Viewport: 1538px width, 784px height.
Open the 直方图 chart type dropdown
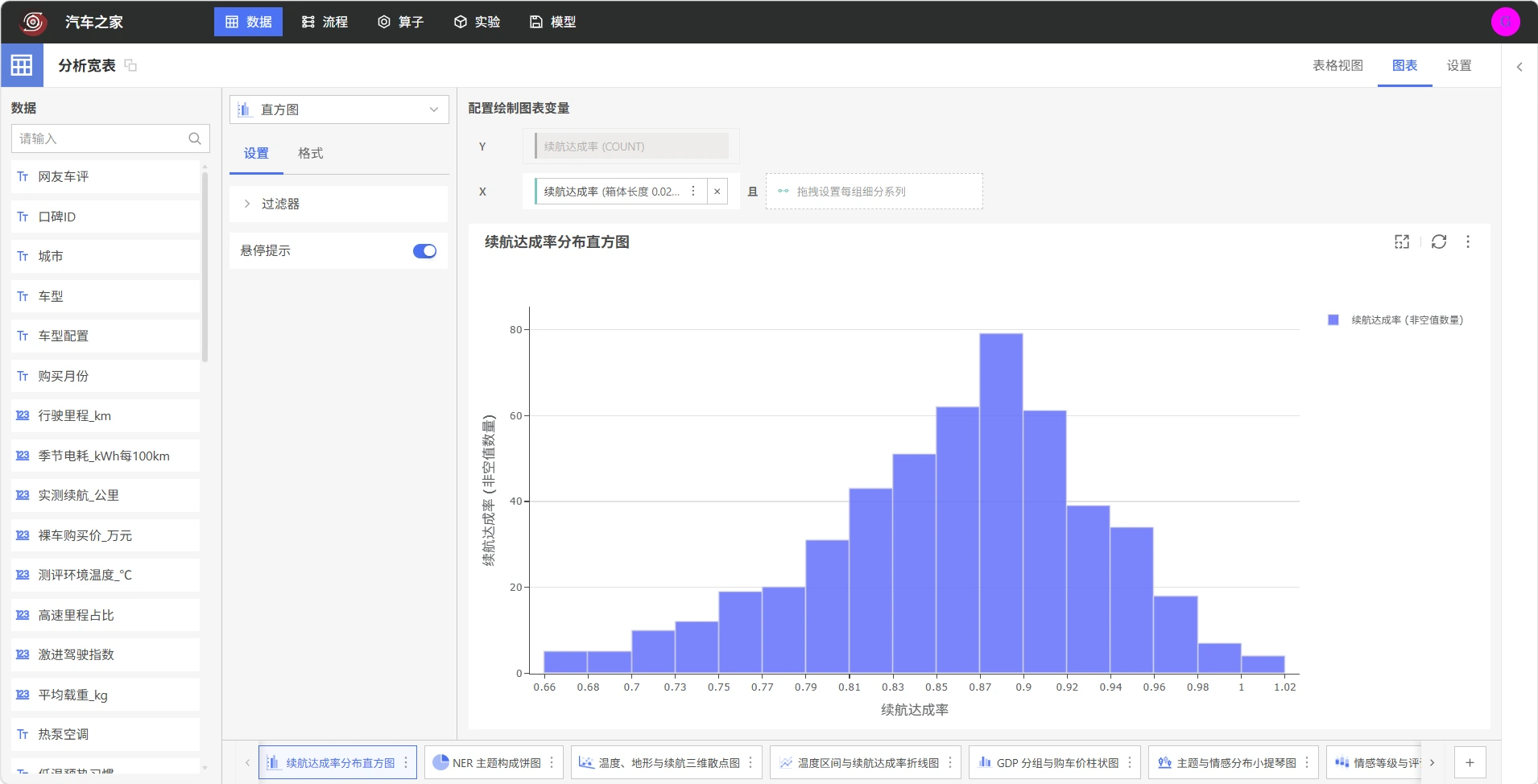(x=339, y=109)
